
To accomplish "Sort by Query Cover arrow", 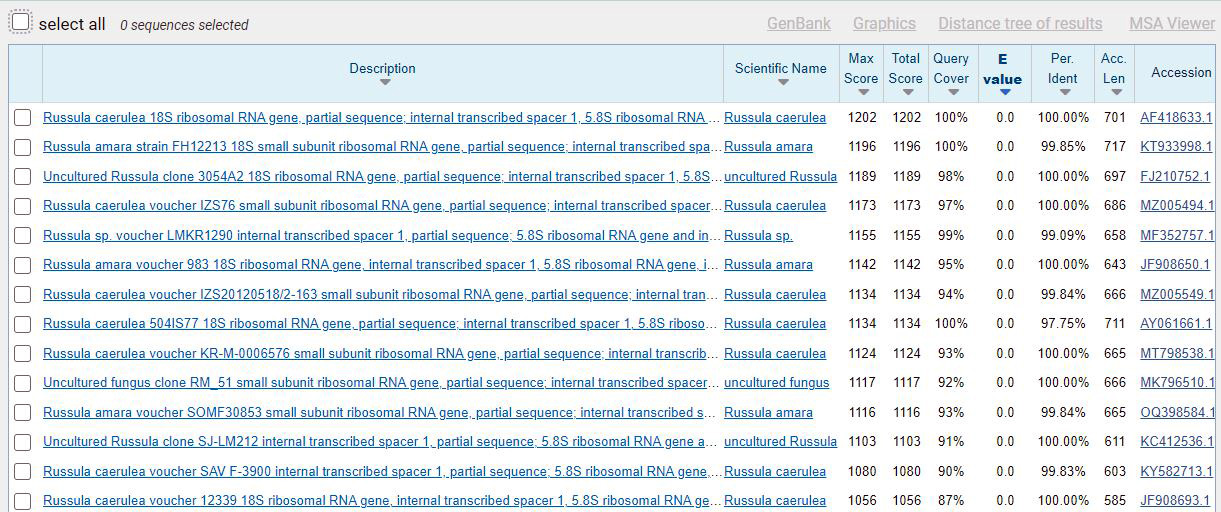I will tap(952, 93).
